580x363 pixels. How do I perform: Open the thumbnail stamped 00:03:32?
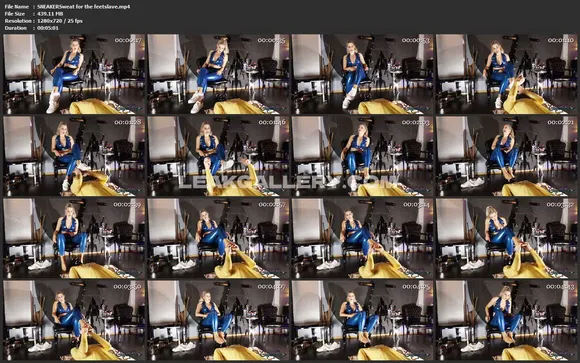click(x=506, y=238)
